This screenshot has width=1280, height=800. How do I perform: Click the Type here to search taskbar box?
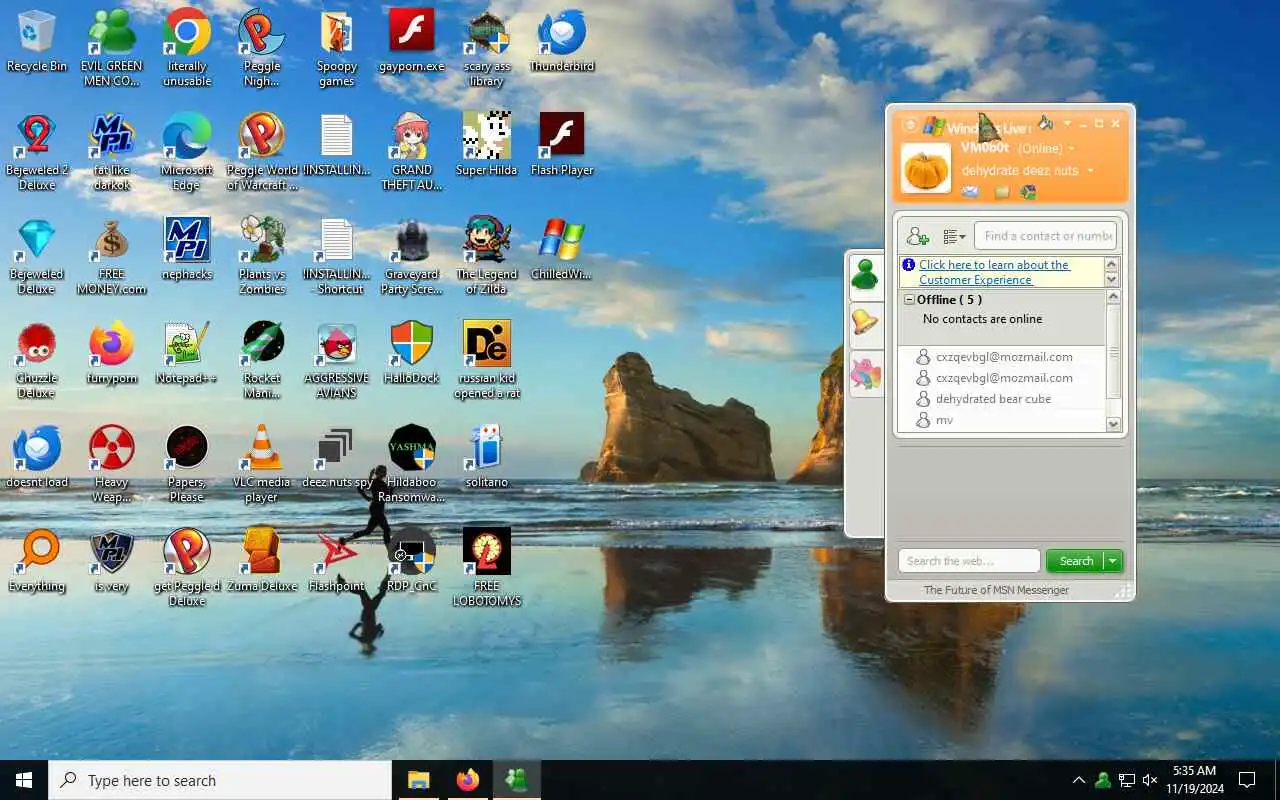tap(220, 780)
